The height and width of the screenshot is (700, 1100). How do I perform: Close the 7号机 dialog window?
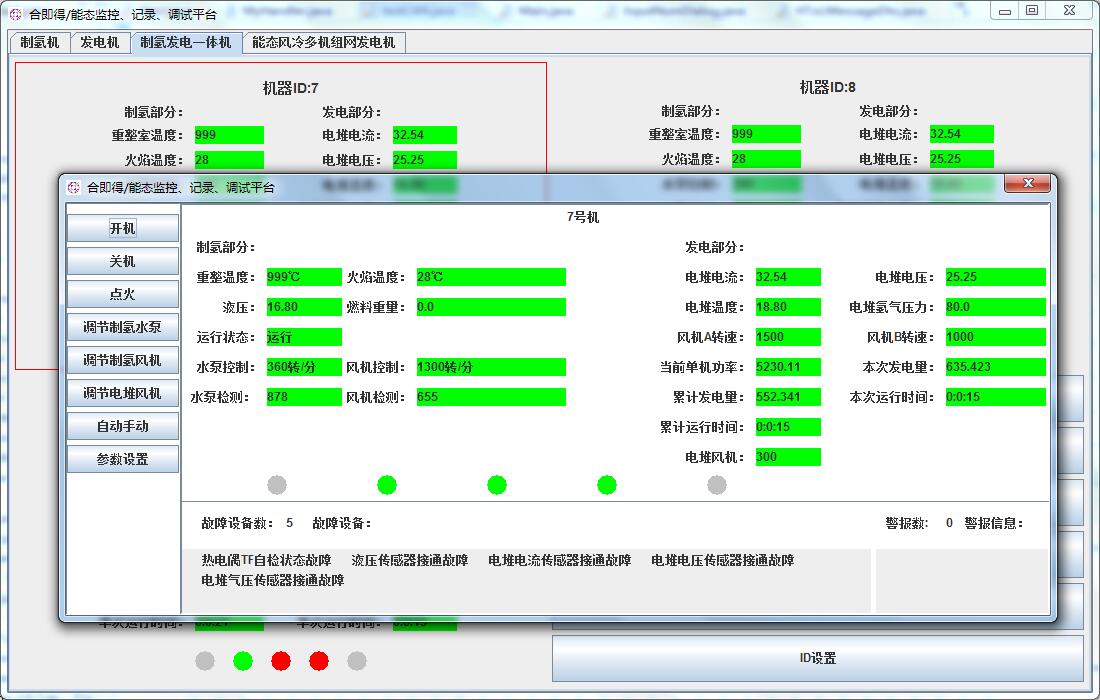1025,183
